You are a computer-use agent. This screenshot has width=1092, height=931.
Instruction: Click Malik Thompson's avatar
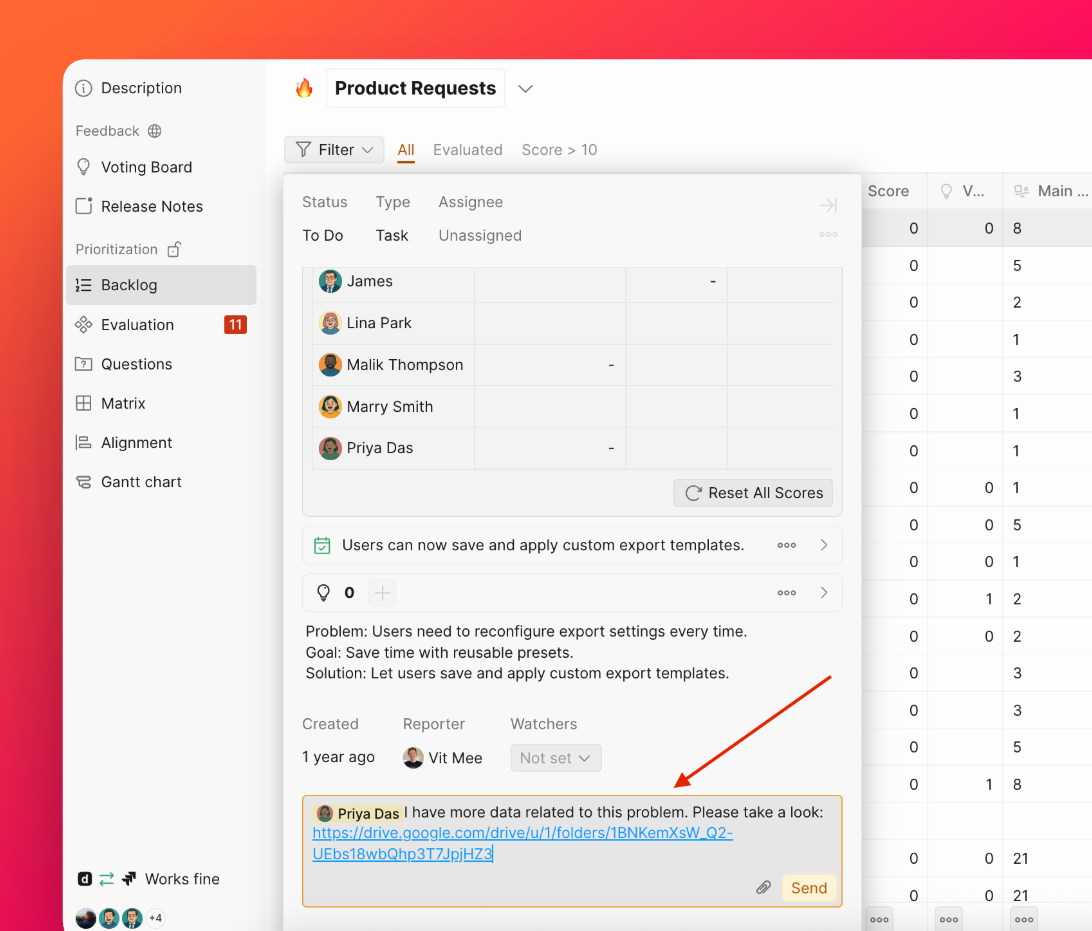(330, 365)
